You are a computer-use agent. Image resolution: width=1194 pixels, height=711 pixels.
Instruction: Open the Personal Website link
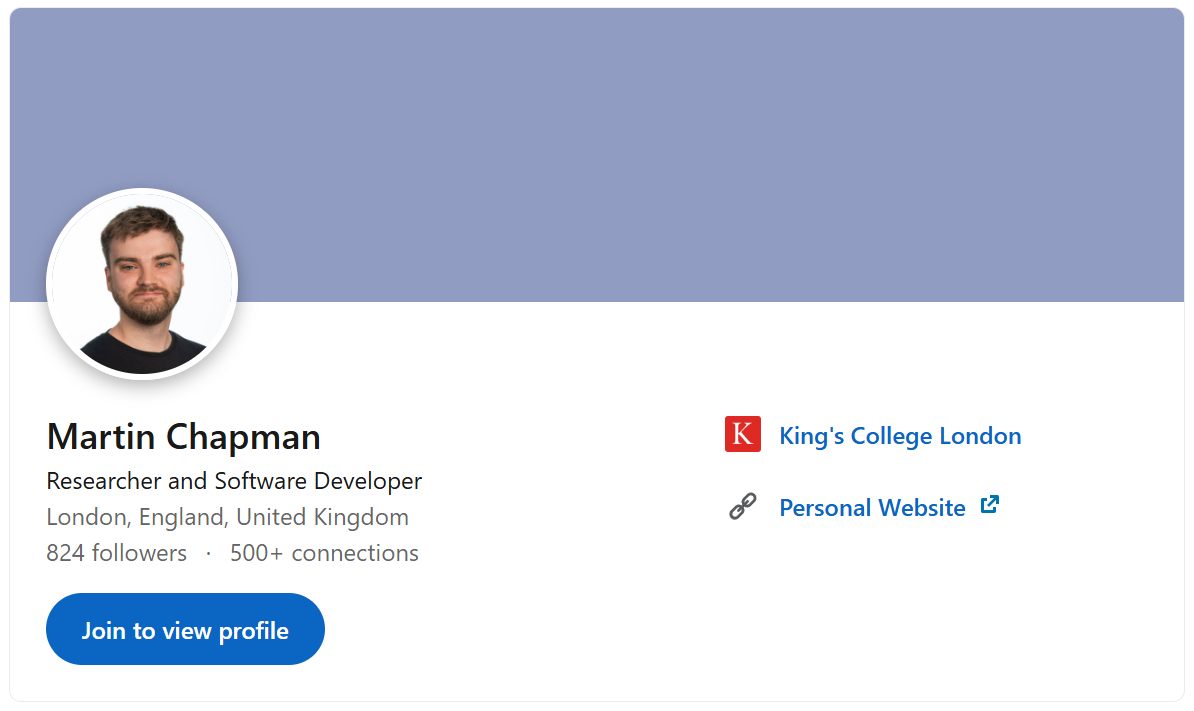(872, 507)
